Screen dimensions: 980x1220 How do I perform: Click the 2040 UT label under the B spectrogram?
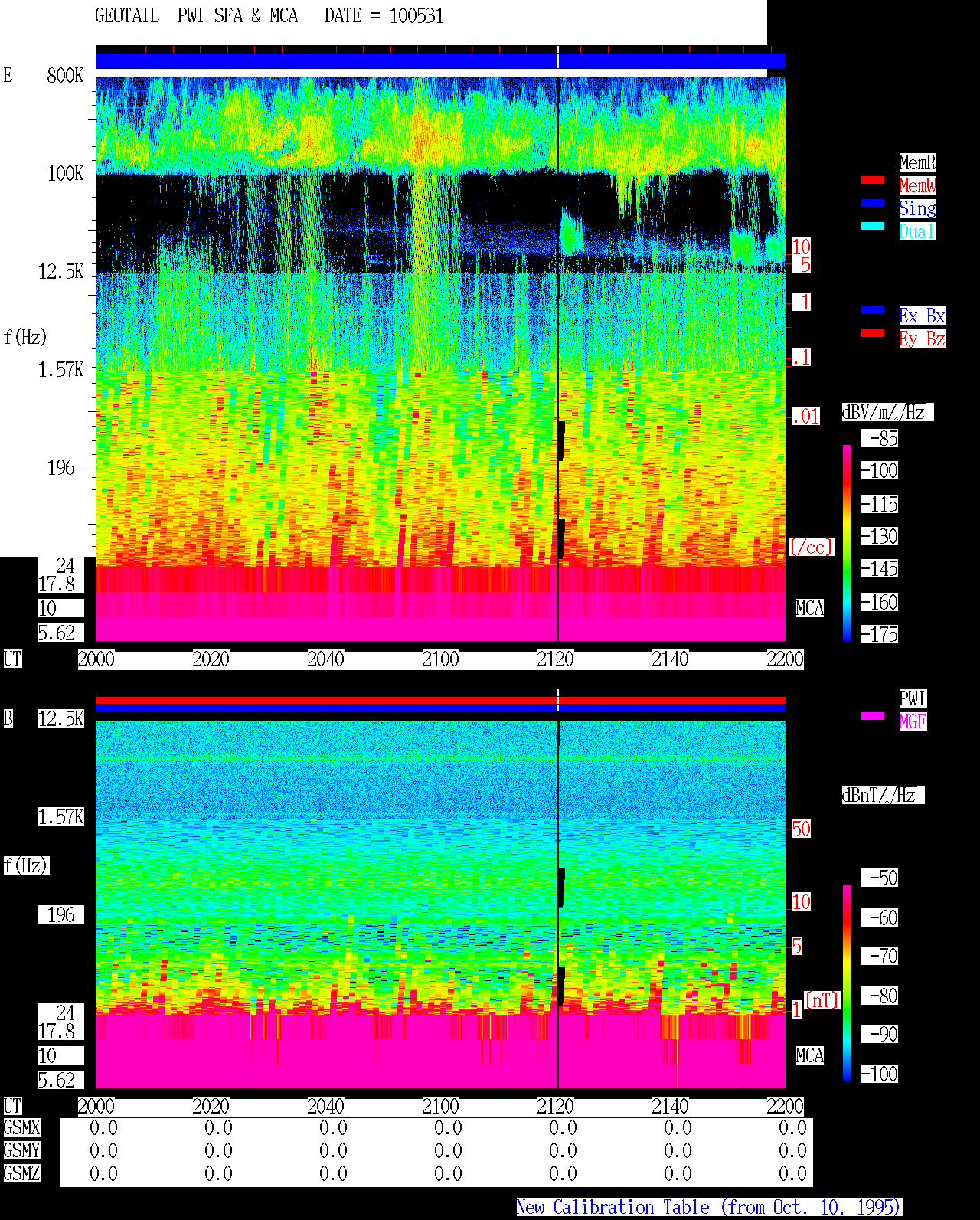325,1106
